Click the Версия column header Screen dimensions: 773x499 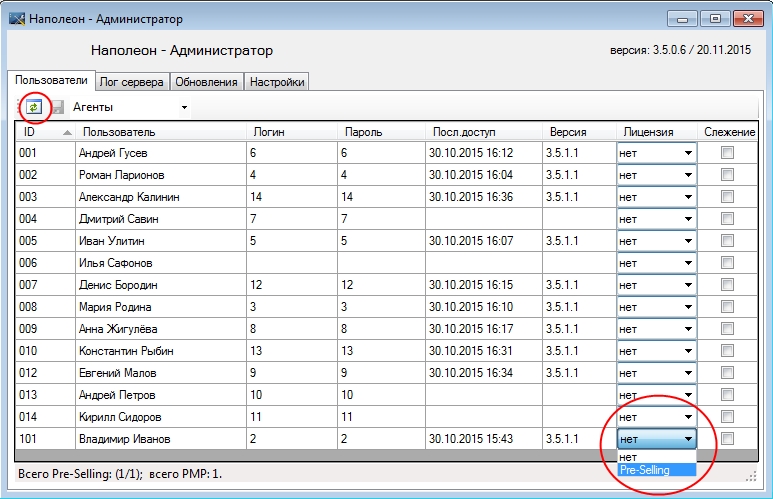[579, 132]
